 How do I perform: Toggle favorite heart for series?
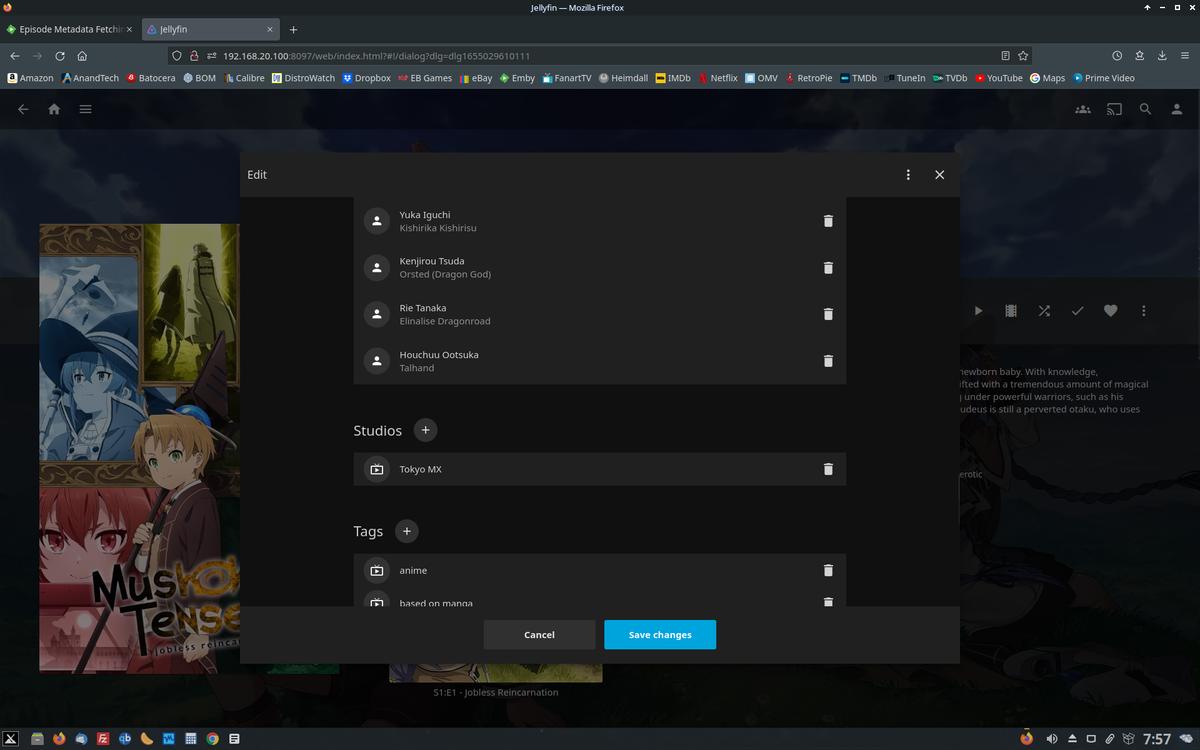point(1110,311)
